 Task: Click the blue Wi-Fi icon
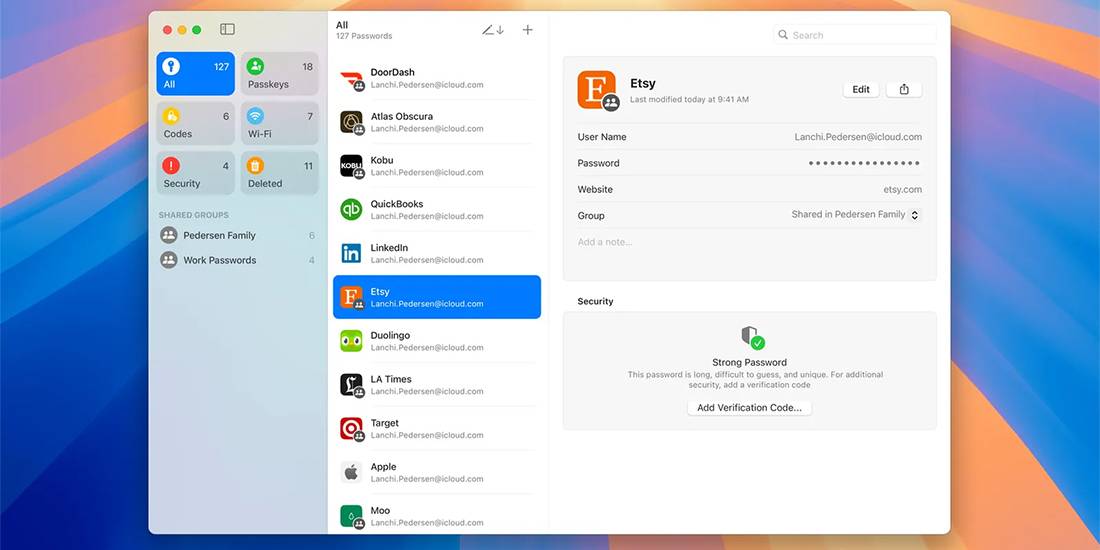pos(255,116)
